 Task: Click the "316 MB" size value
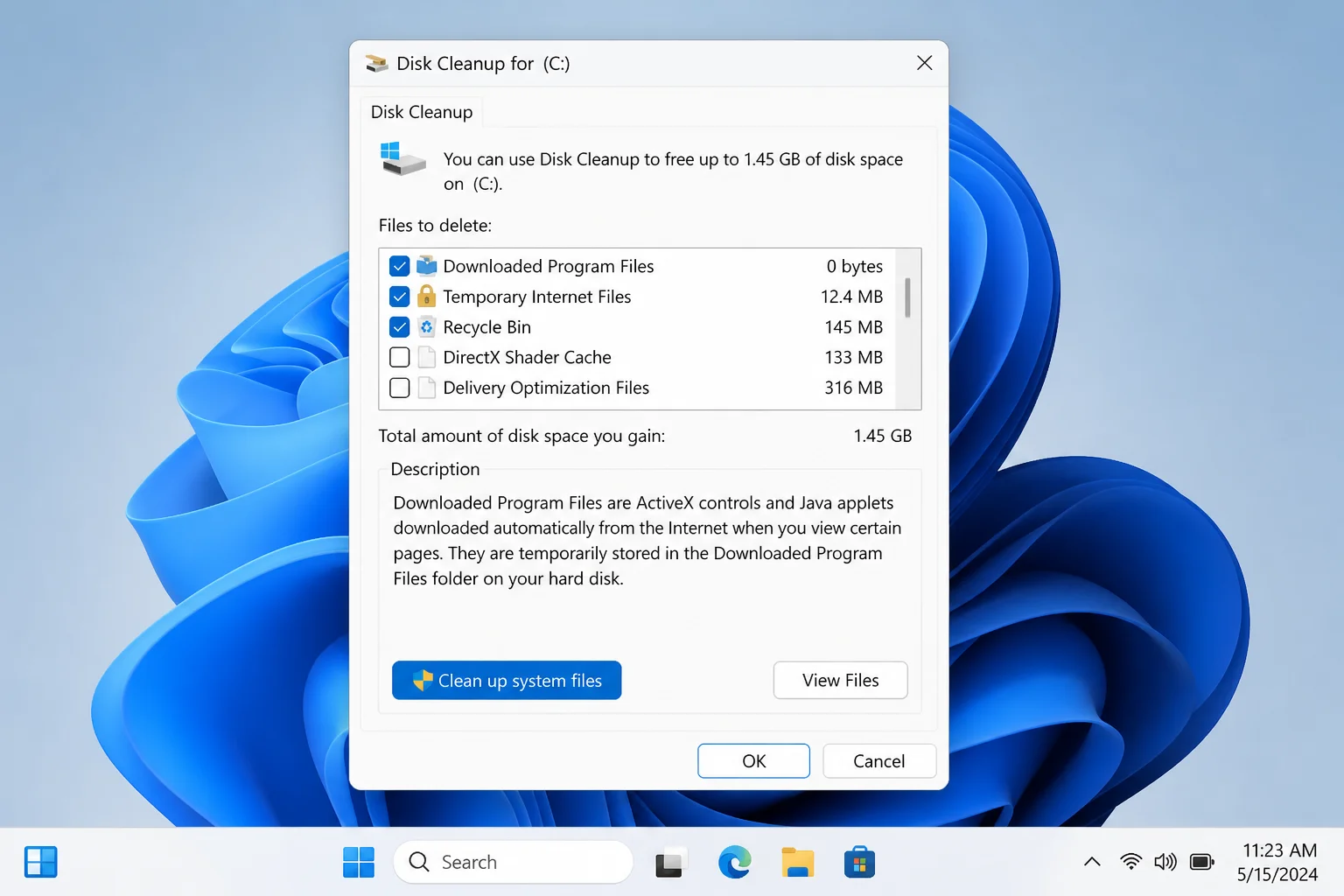(x=854, y=388)
